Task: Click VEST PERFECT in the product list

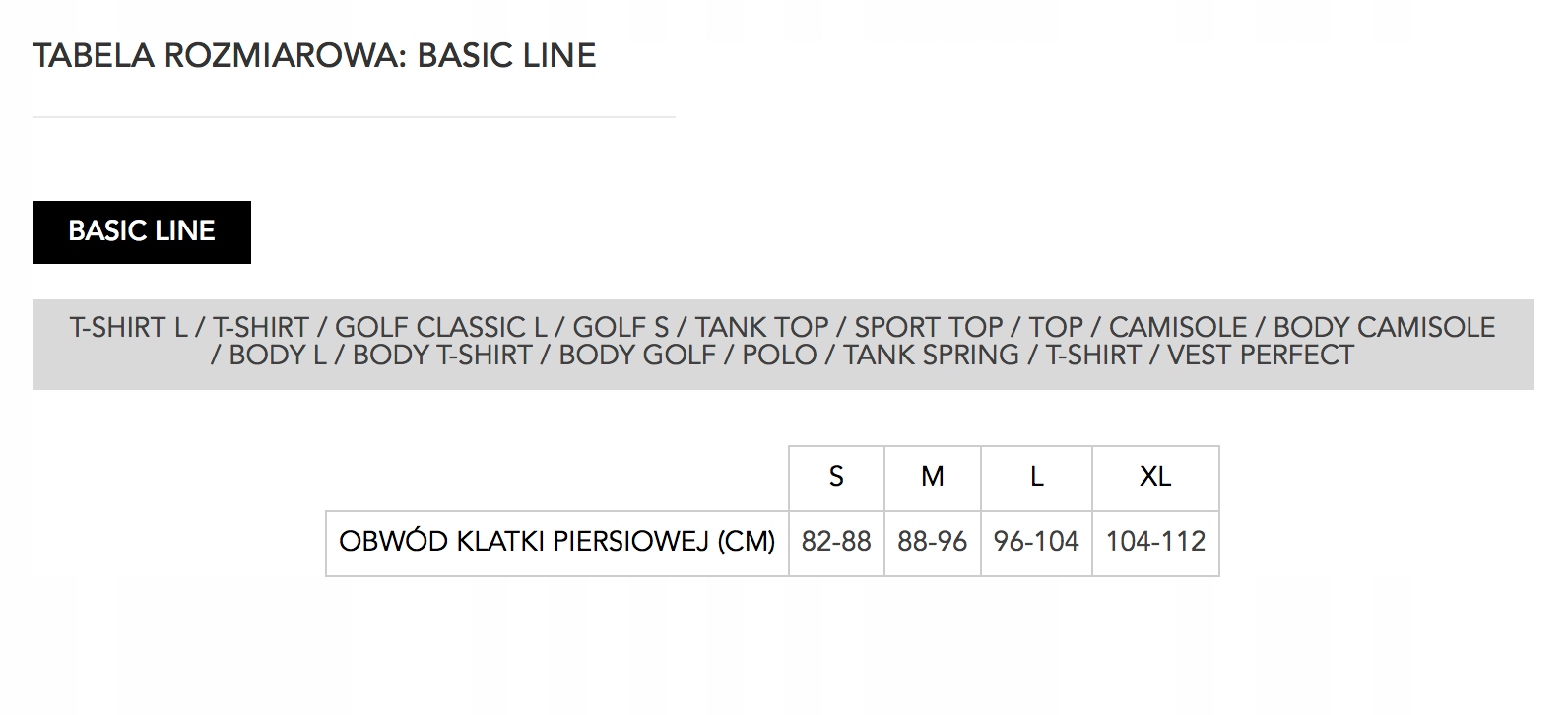Action: click(x=1261, y=356)
